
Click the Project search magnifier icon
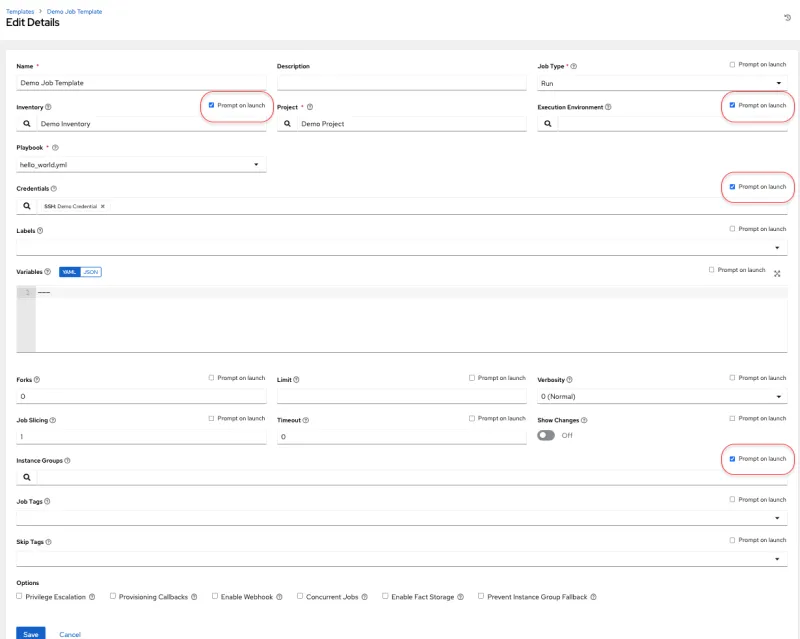click(287, 124)
